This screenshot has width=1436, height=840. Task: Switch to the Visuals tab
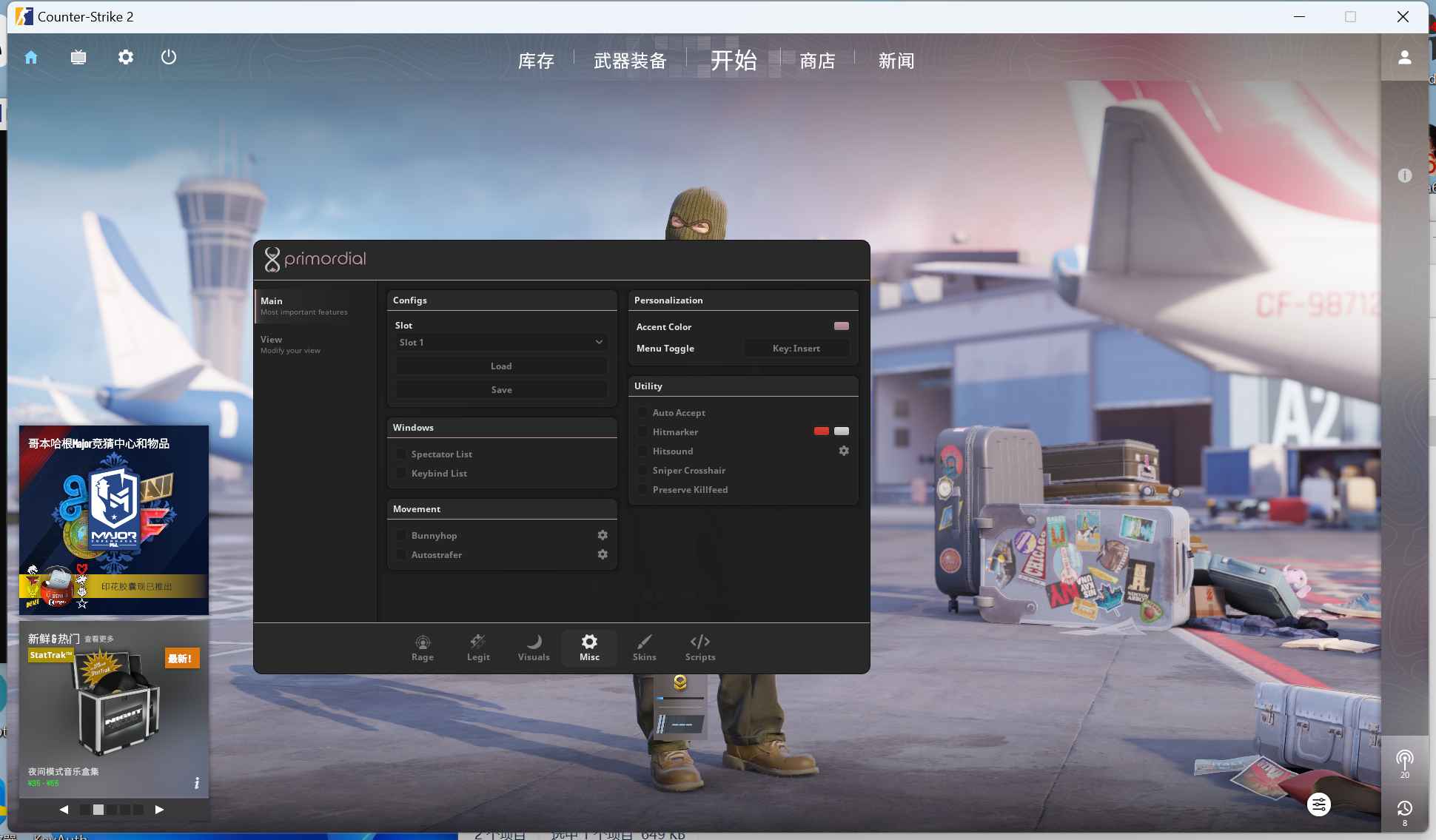[x=534, y=648]
